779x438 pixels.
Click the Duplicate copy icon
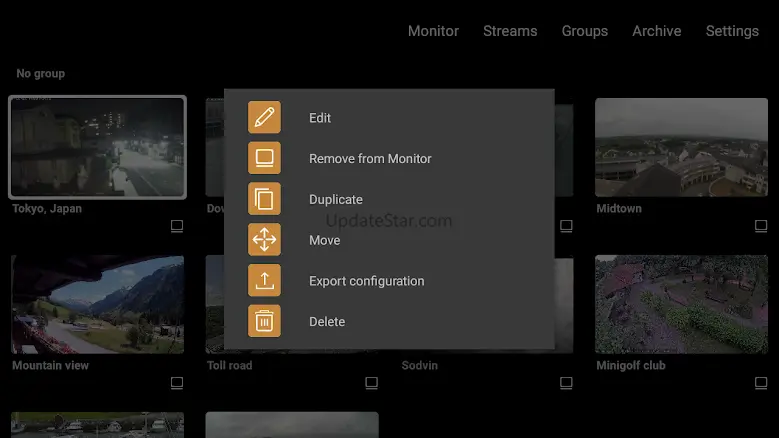point(264,199)
